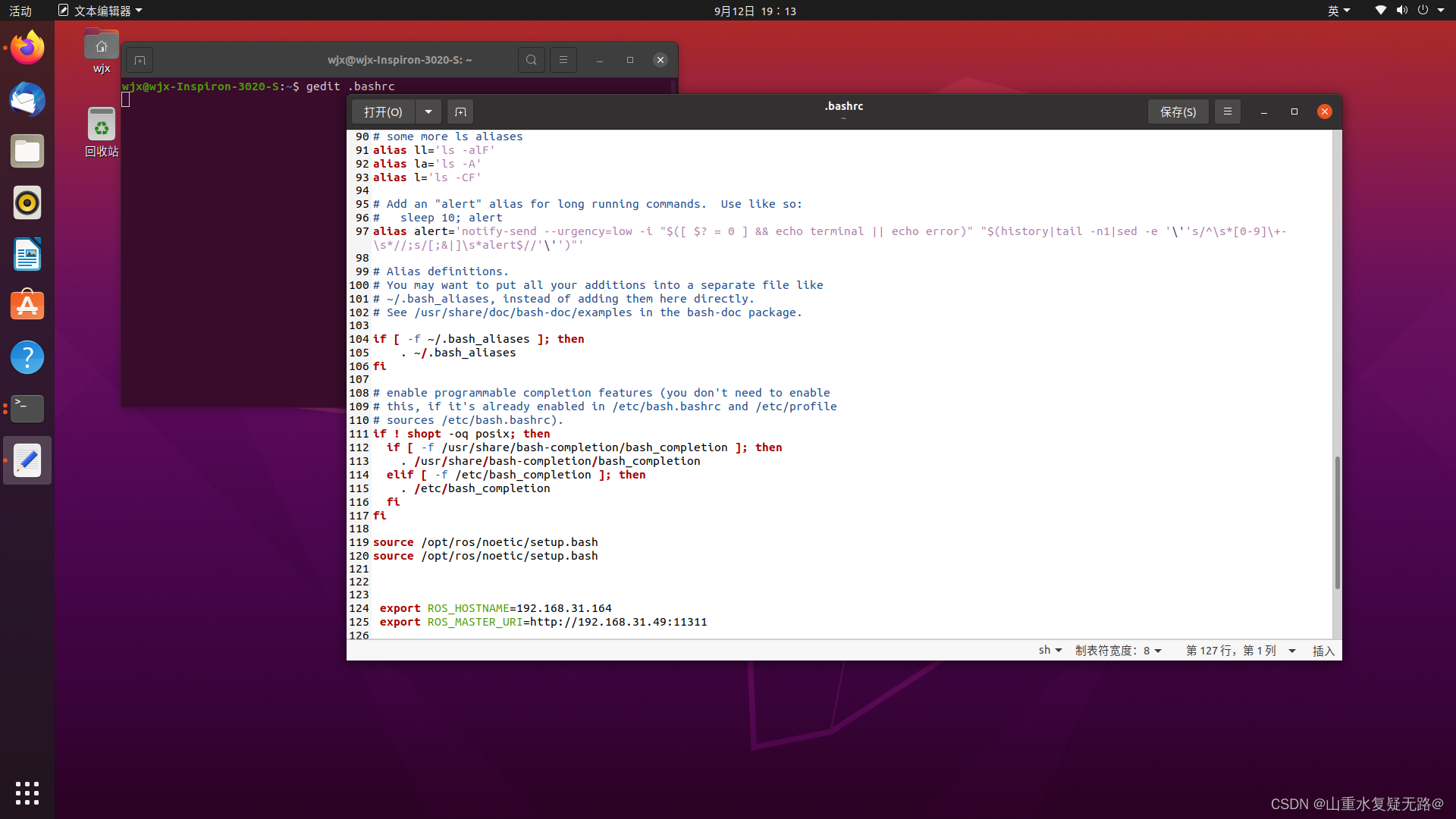
Task: Open new tab in terminal window
Action: [140, 60]
